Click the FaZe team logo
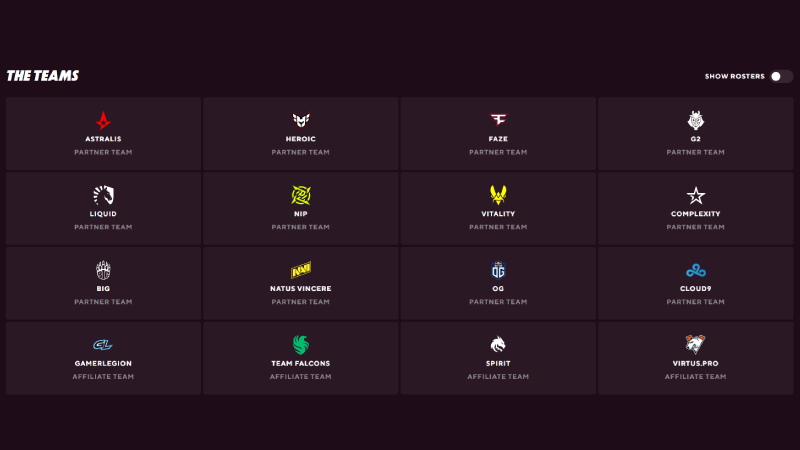The width and height of the screenshot is (800, 450). (498, 120)
